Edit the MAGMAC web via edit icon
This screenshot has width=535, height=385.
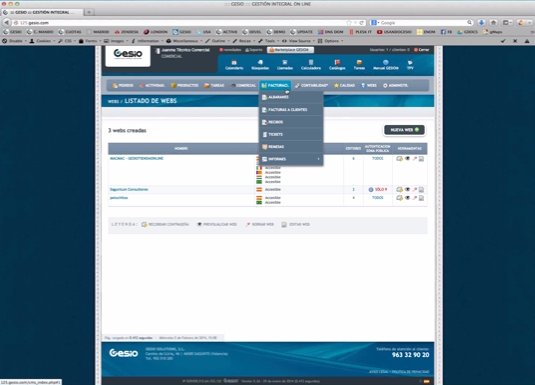pyautogui.click(x=421, y=159)
